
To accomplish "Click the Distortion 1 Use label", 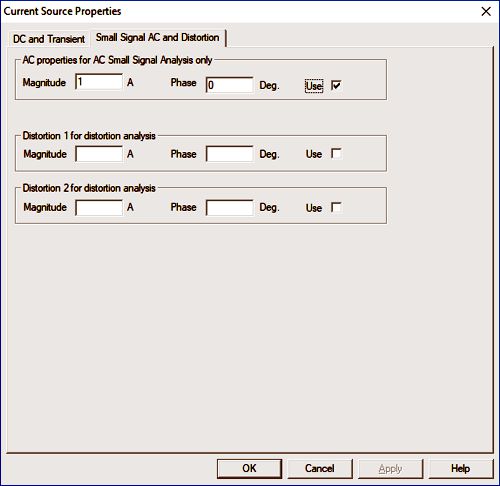I will (x=314, y=154).
